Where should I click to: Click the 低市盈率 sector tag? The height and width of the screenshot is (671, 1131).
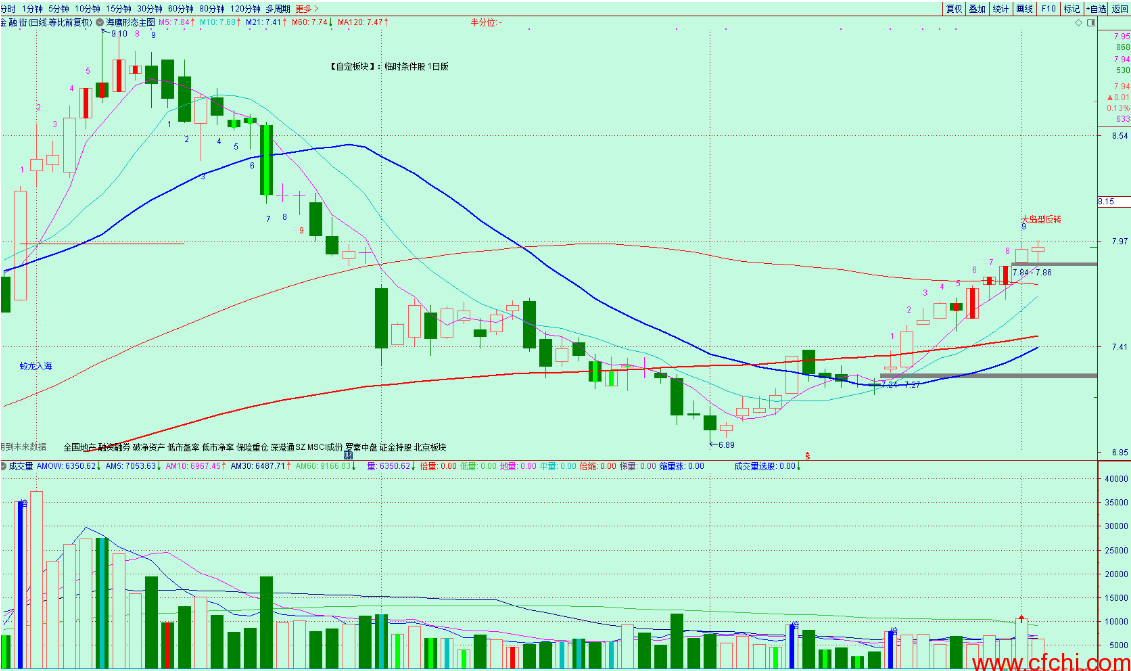[x=184, y=447]
